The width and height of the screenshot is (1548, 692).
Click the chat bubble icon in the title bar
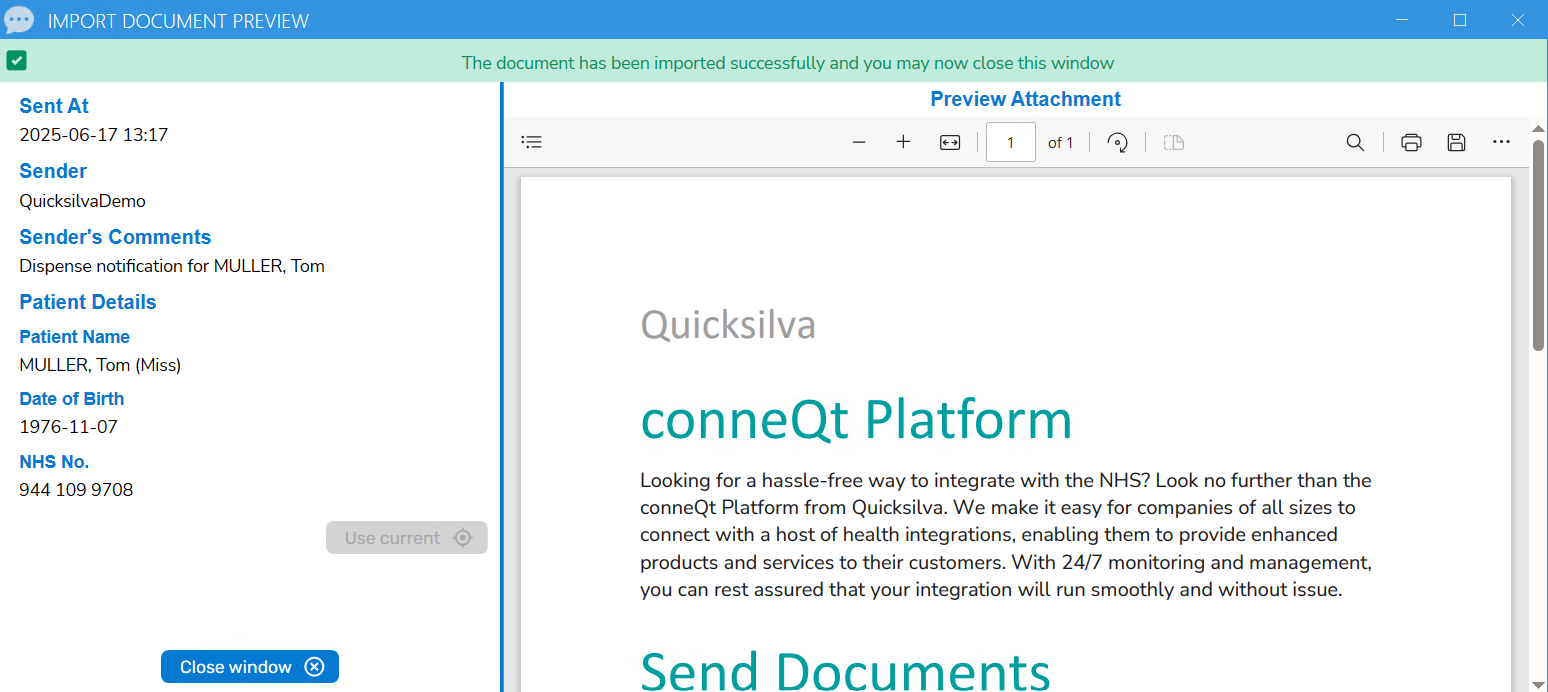[x=19, y=19]
